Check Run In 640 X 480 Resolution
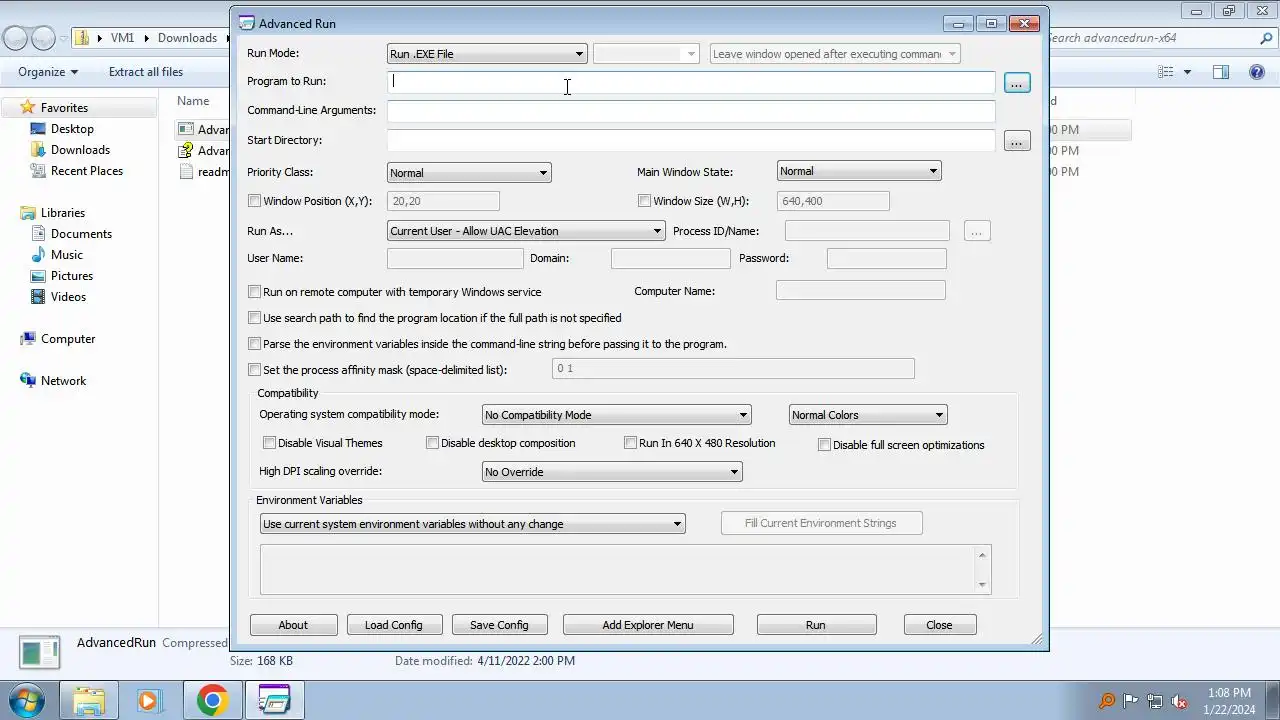Screen dimensions: 1280x720 [630, 443]
